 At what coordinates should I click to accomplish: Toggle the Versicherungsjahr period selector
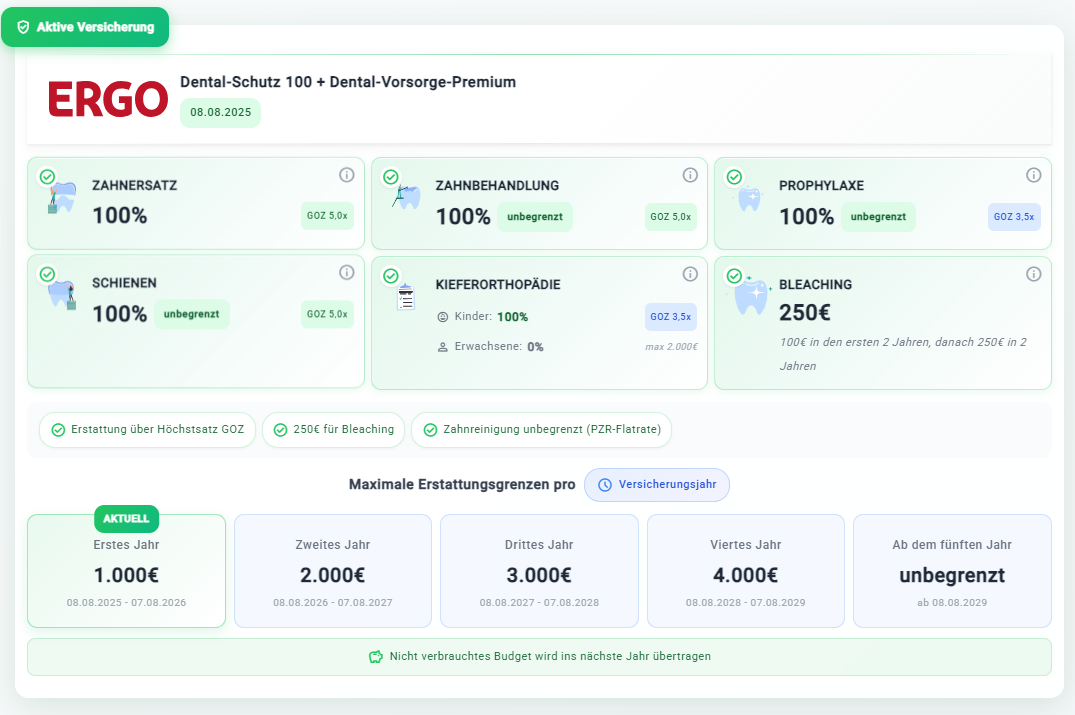[657, 485]
